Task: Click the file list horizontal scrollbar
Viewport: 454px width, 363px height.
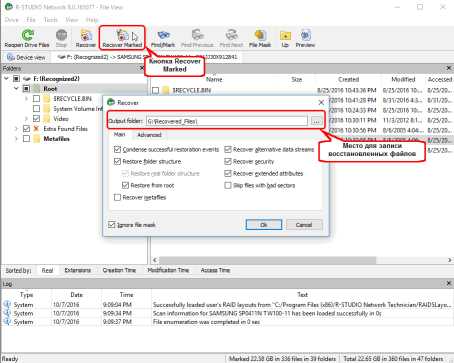Action: pyautogui.click(x=268, y=260)
